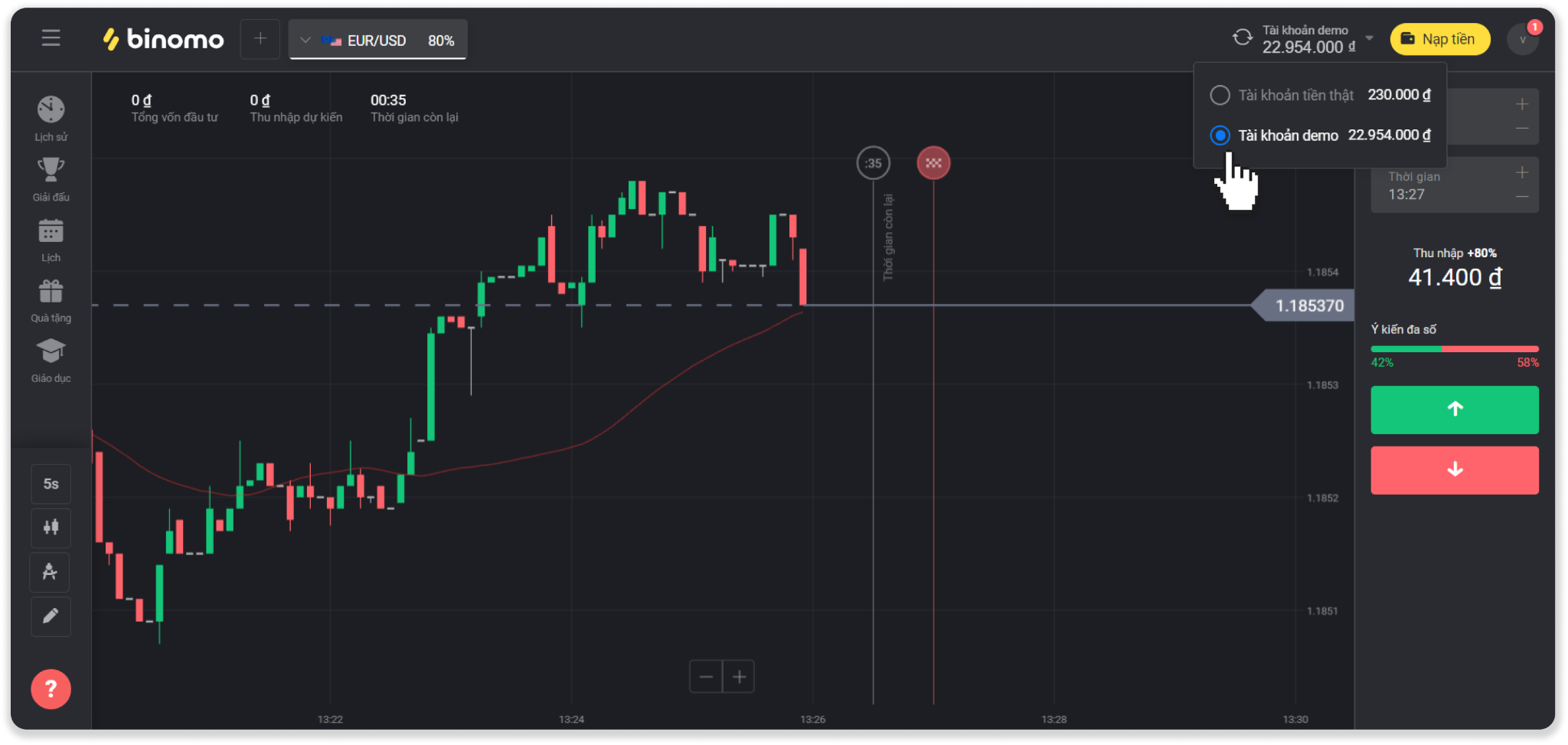Open the 5s timeframe selector
The image size is (1568, 745).
(x=51, y=484)
